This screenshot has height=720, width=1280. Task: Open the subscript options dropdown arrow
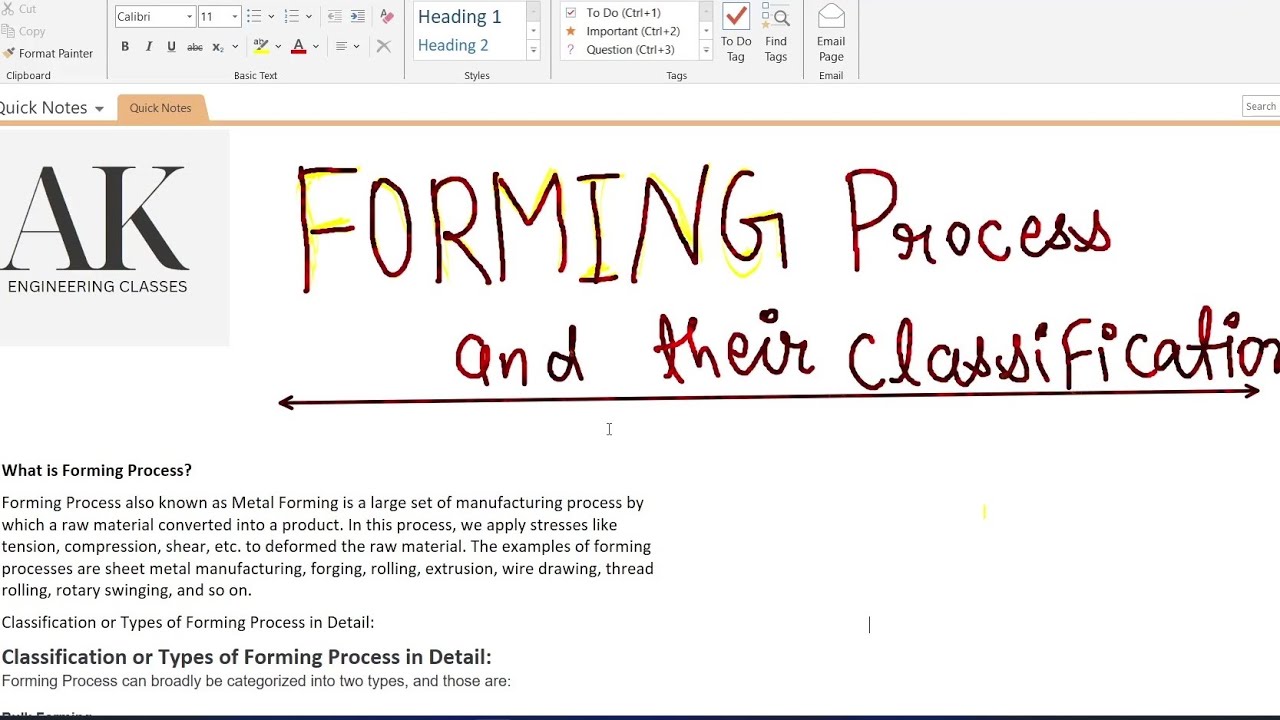coord(235,46)
